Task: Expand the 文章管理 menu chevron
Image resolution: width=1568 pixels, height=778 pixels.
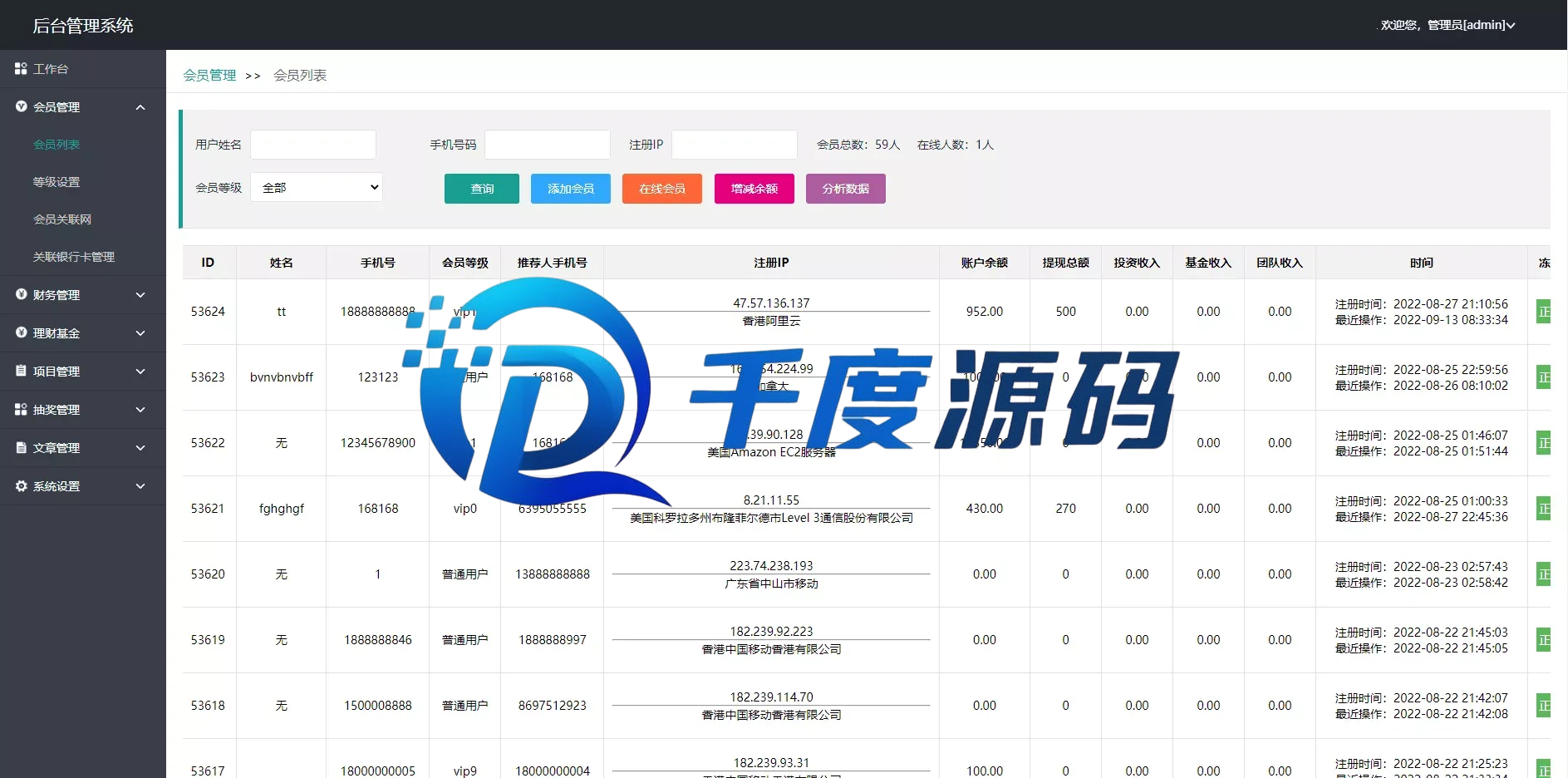Action: pos(140,448)
